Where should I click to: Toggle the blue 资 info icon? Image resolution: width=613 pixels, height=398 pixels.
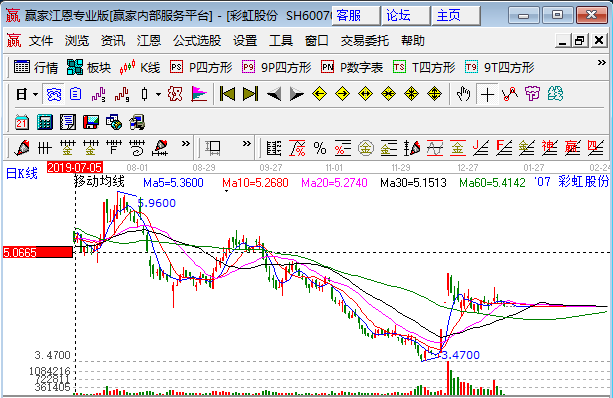[54, 94]
